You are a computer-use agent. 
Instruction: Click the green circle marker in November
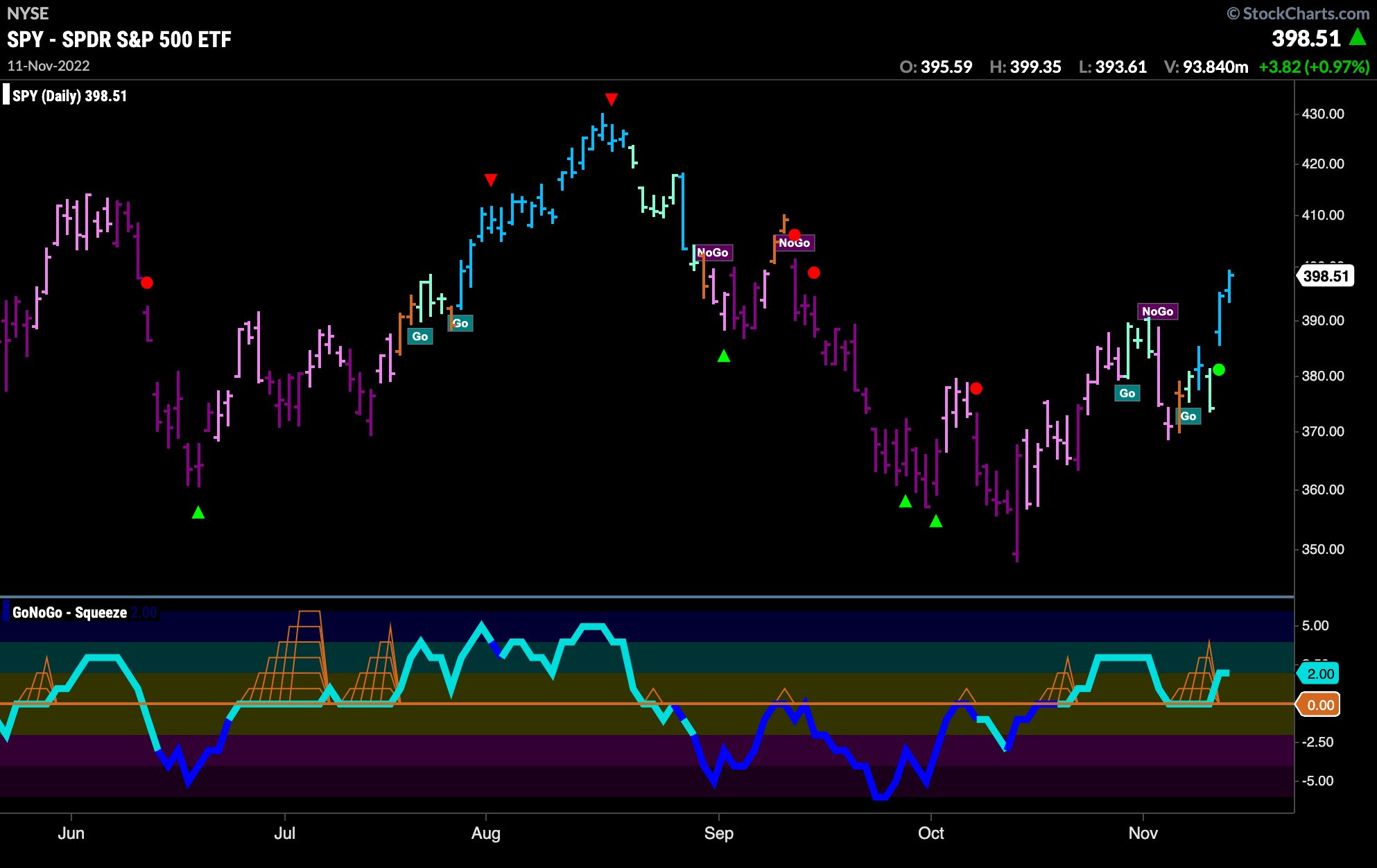(1219, 370)
